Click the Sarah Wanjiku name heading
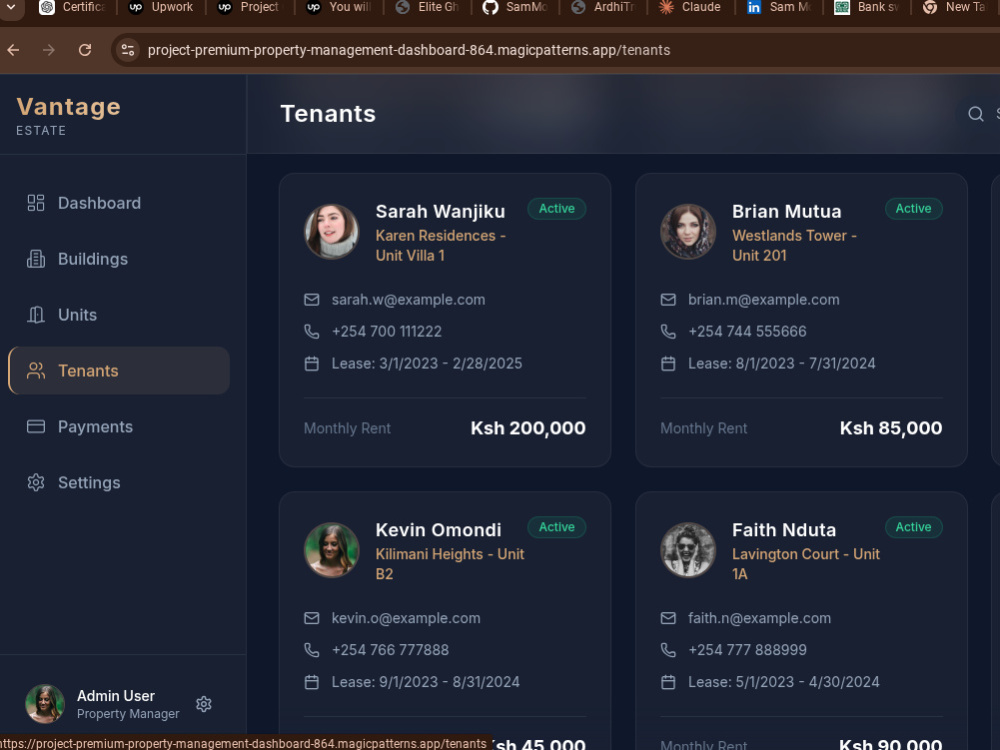Viewport: 1000px width, 750px height. click(440, 211)
